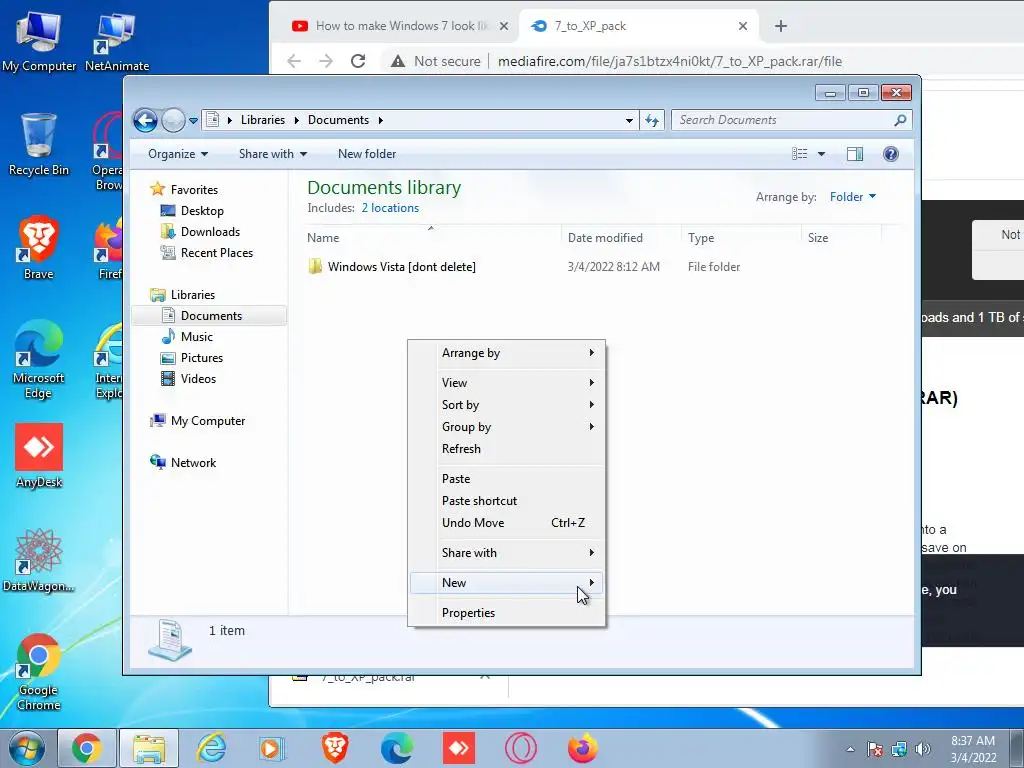Choose Paste in context menu
The height and width of the screenshot is (768, 1024).
click(x=506, y=479)
